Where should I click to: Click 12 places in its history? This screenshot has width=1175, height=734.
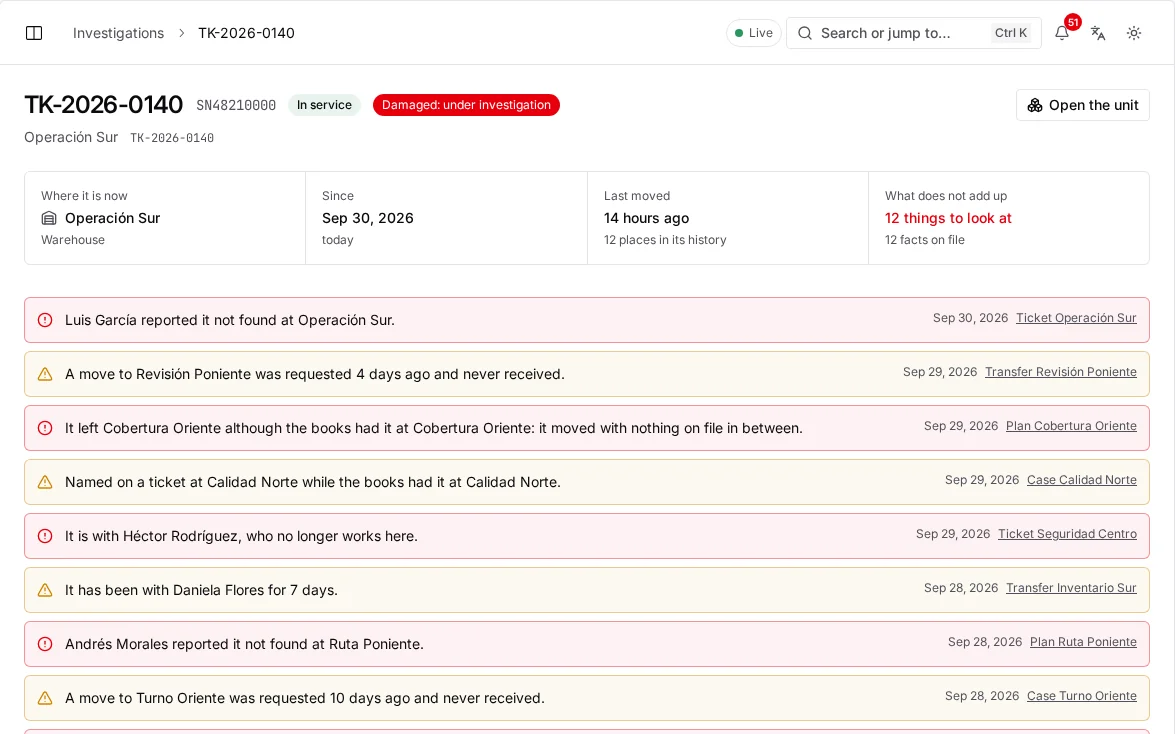coord(665,240)
